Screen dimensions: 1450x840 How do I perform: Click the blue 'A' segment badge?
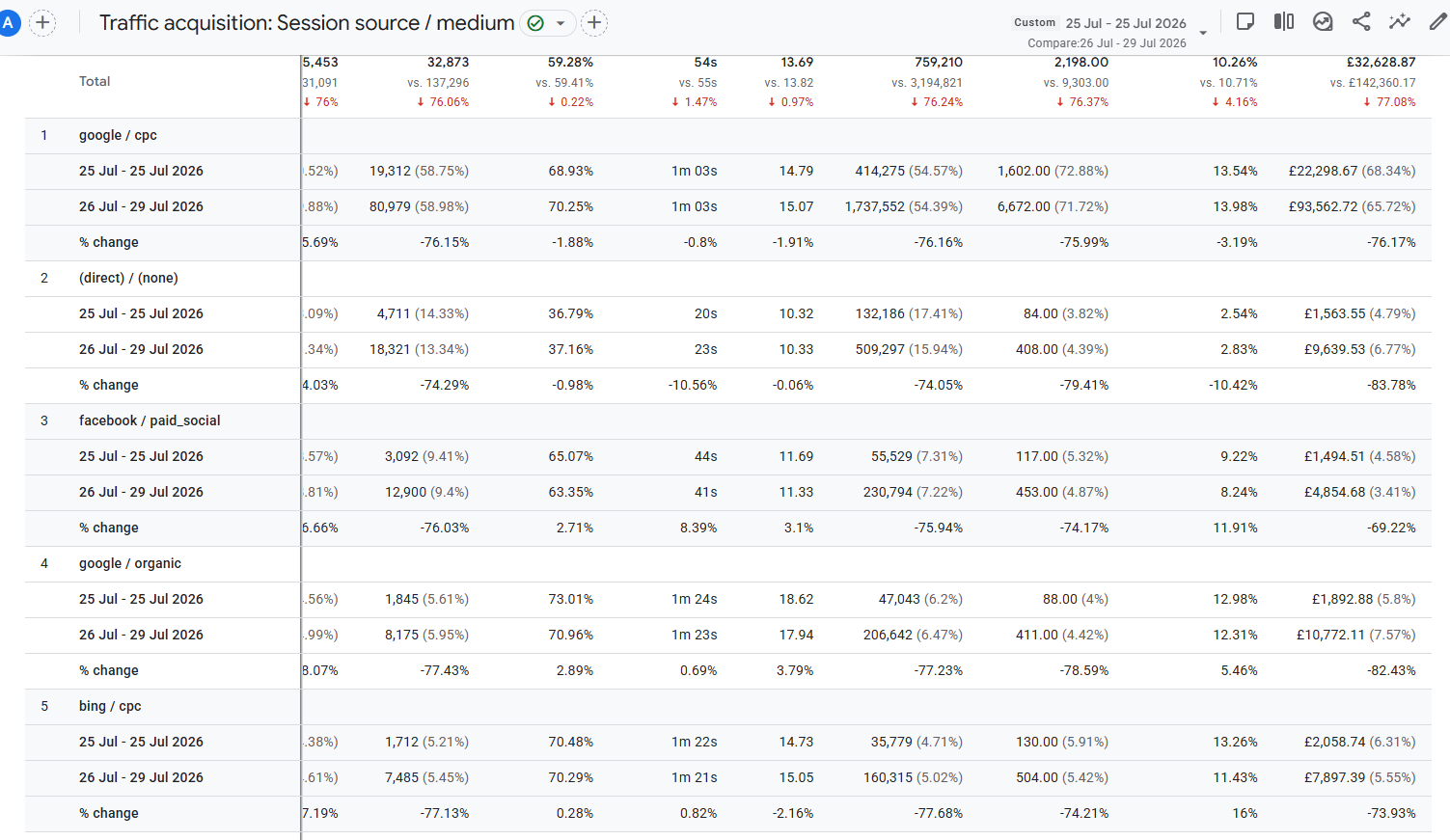pyautogui.click(x=8, y=22)
